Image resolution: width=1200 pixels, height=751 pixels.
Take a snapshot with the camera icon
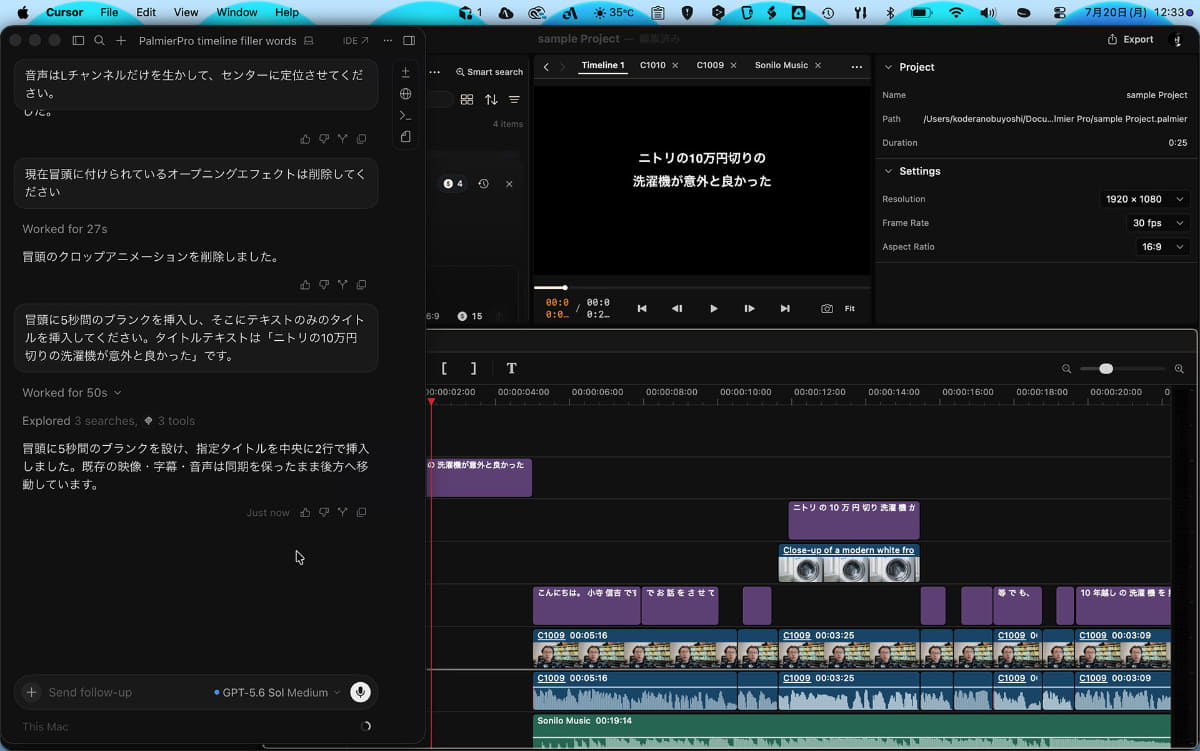(x=827, y=309)
